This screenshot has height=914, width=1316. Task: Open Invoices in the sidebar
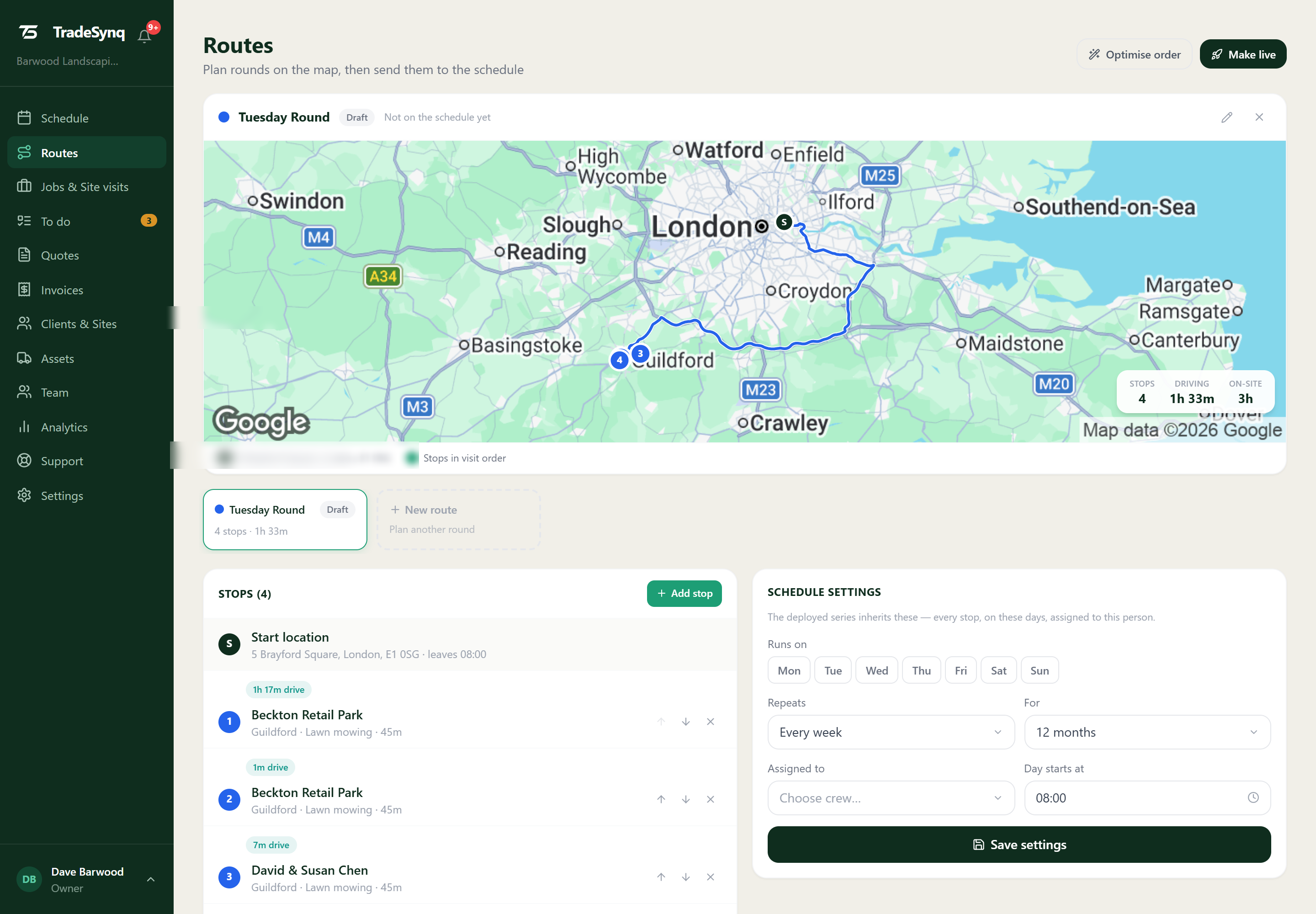tap(86, 290)
